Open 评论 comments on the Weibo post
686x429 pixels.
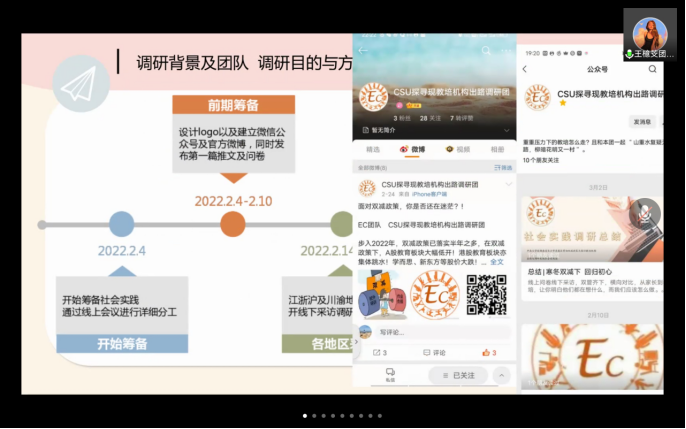(x=434, y=352)
